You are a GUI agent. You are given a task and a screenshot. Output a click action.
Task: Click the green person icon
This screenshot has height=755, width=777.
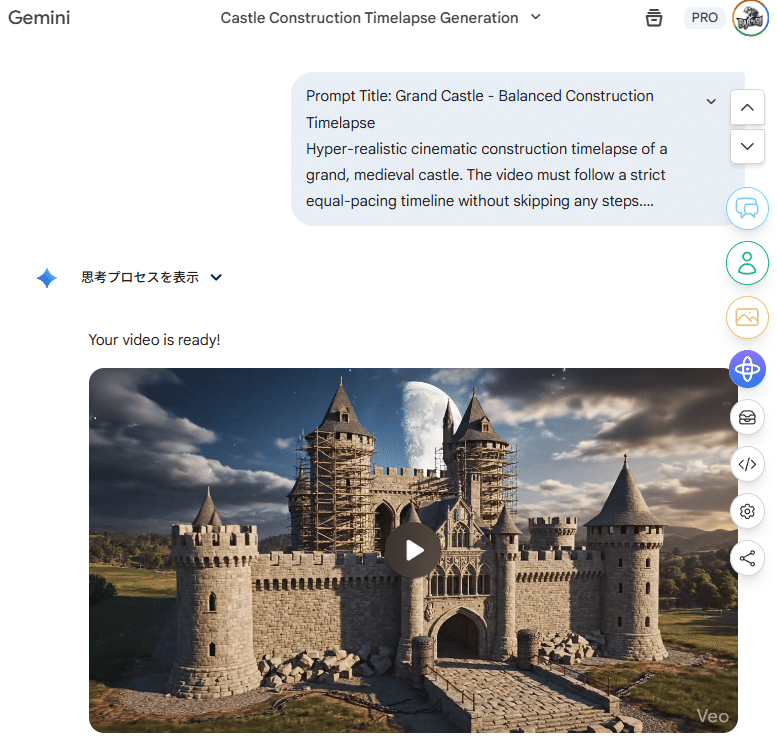[747, 263]
